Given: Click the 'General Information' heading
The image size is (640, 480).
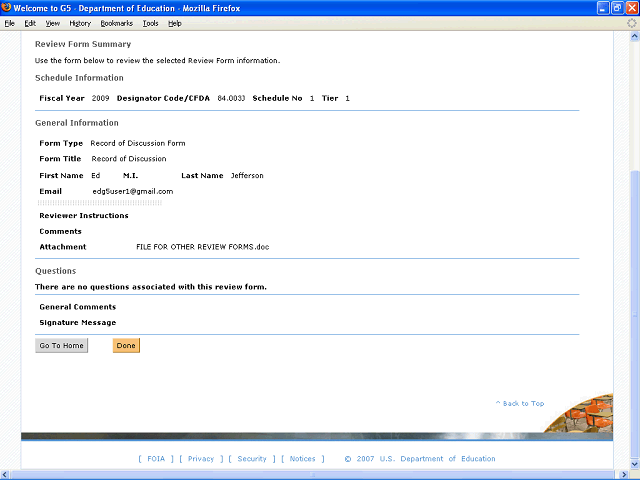Looking at the screenshot, I should point(77,123).
